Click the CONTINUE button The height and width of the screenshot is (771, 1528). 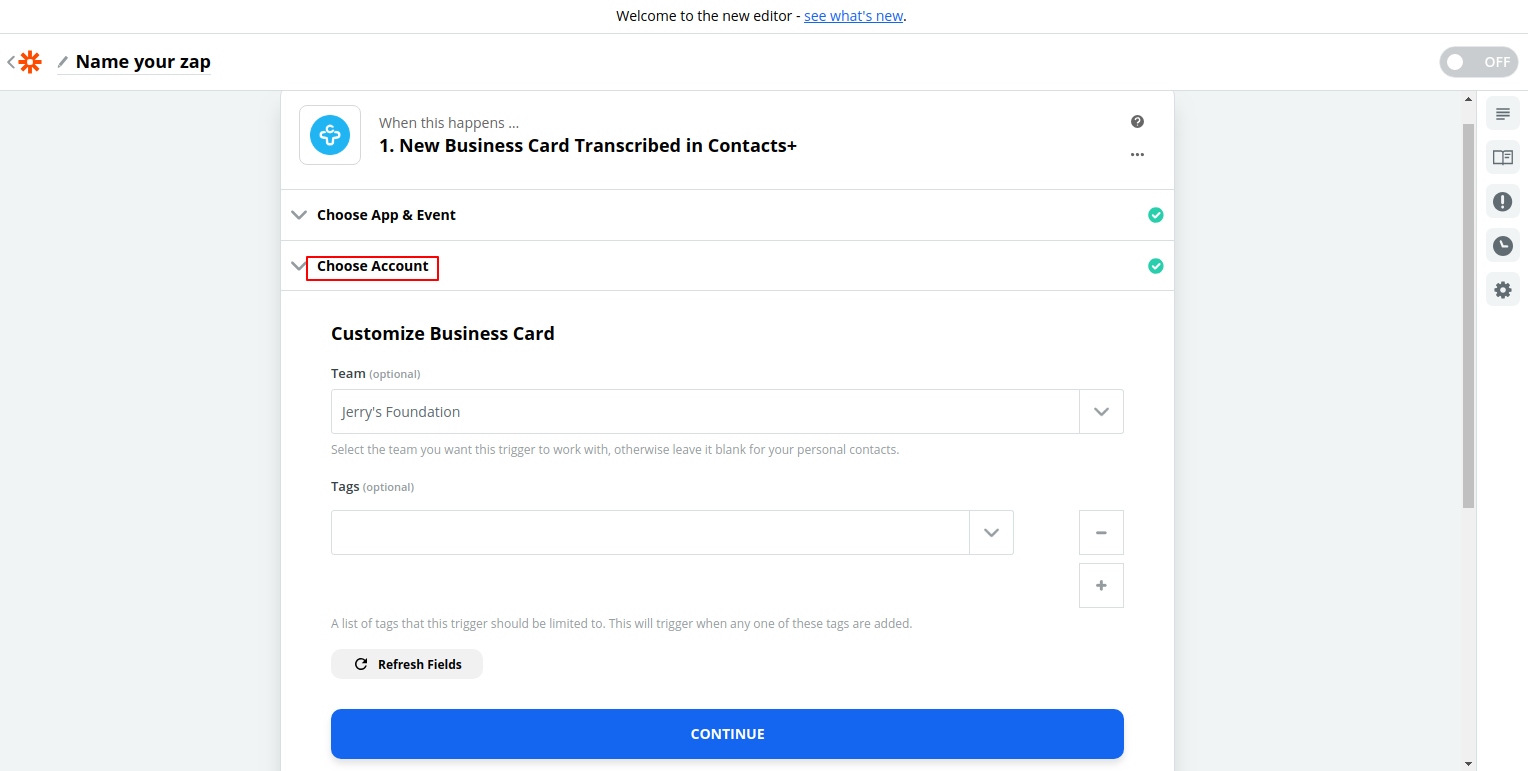click(x=727, y=734)
